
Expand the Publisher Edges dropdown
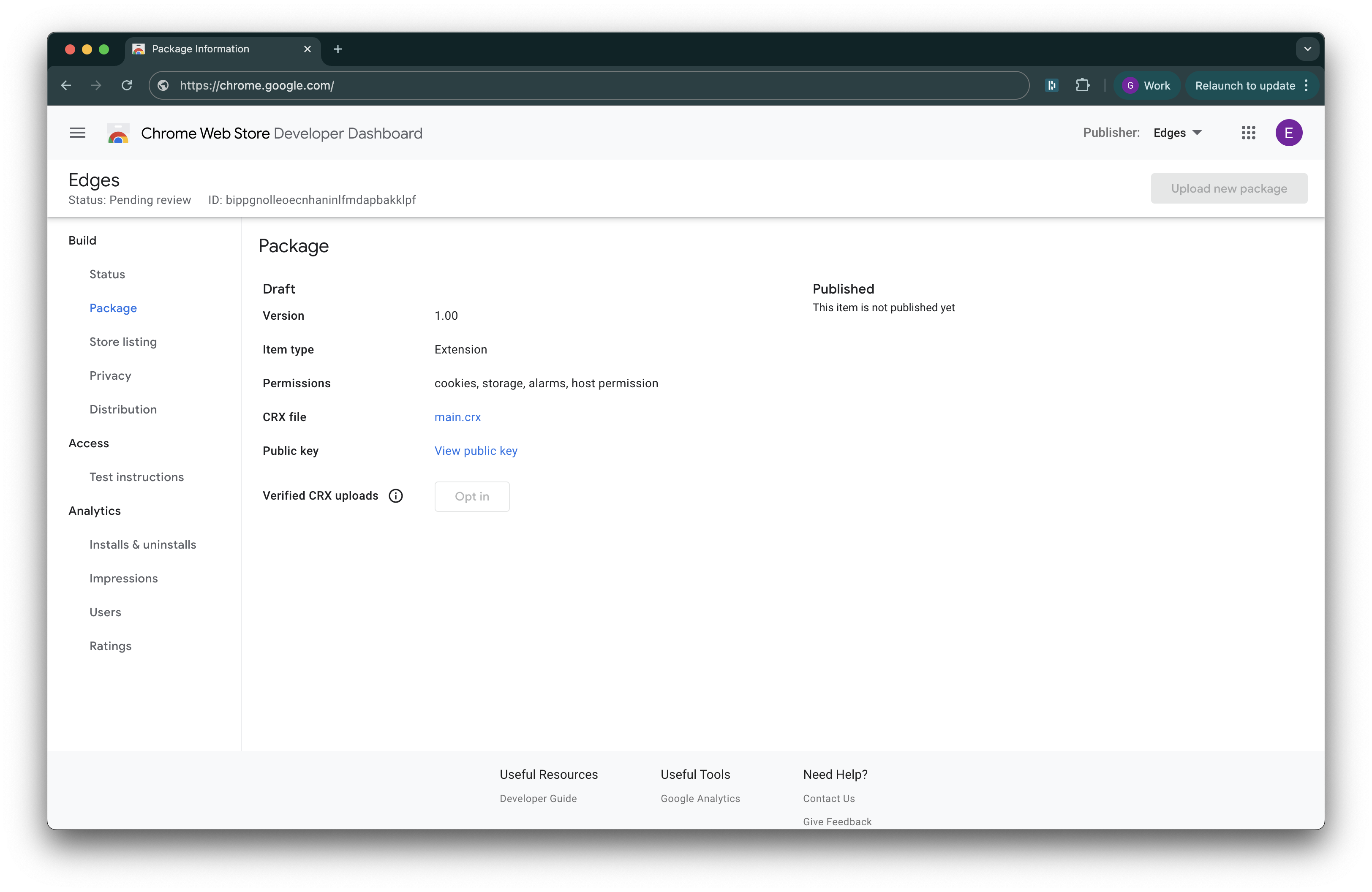coord(1177,133)
